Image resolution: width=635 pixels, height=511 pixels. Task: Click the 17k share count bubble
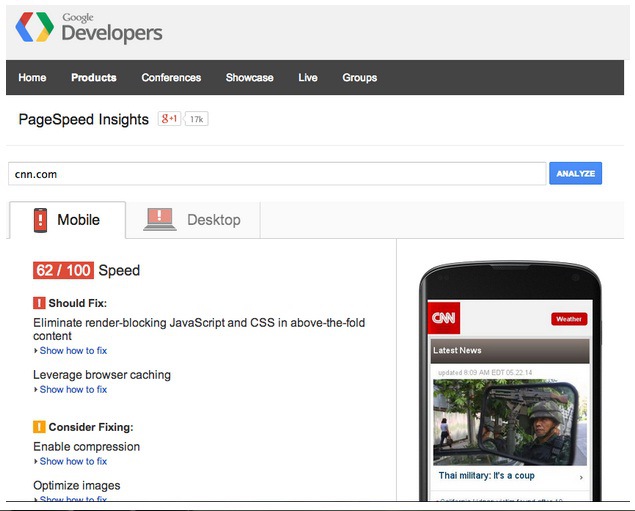point(196,119)
